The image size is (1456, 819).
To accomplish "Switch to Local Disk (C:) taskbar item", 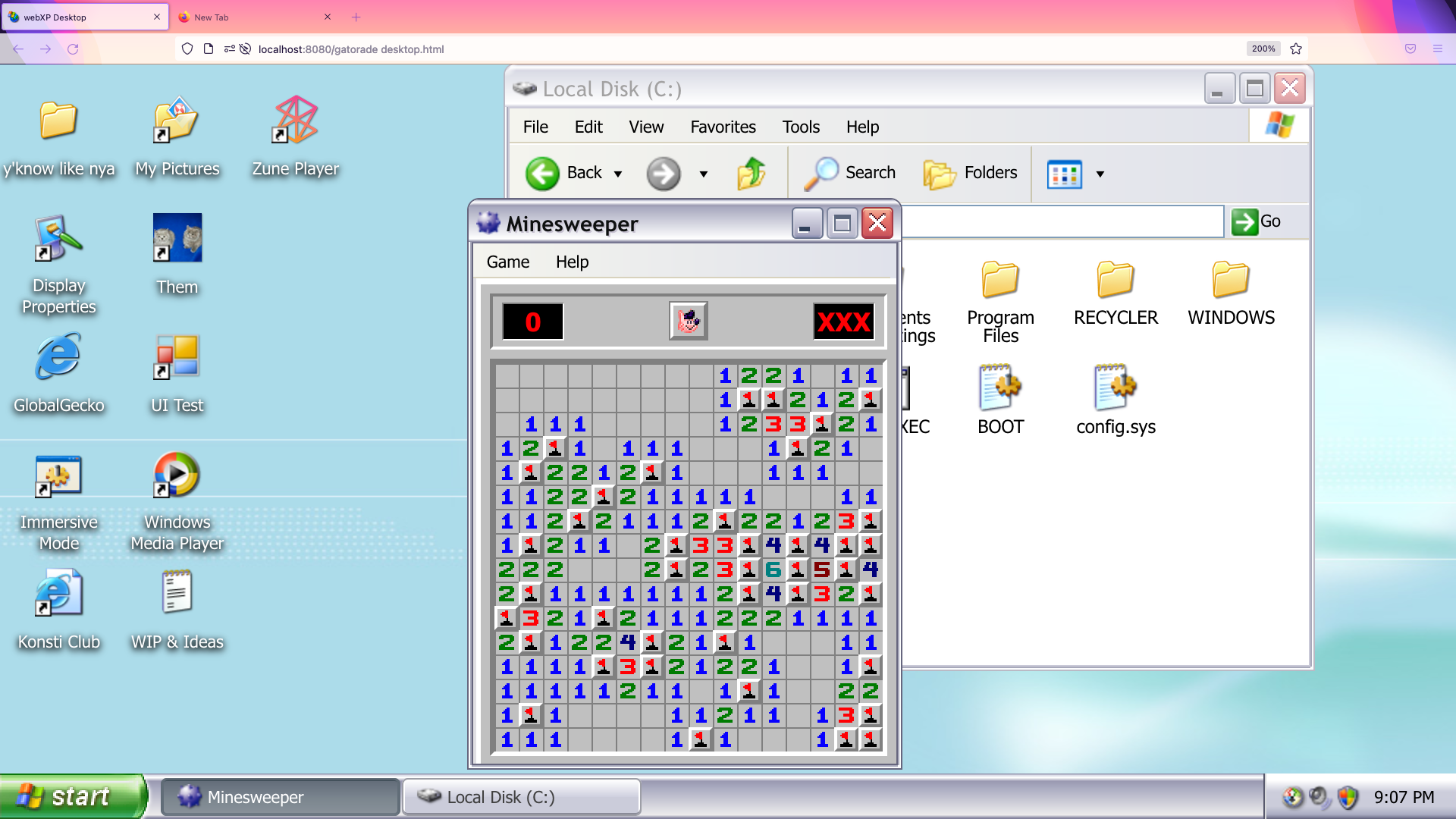I will pyautogui.click(x=521, y=797).
